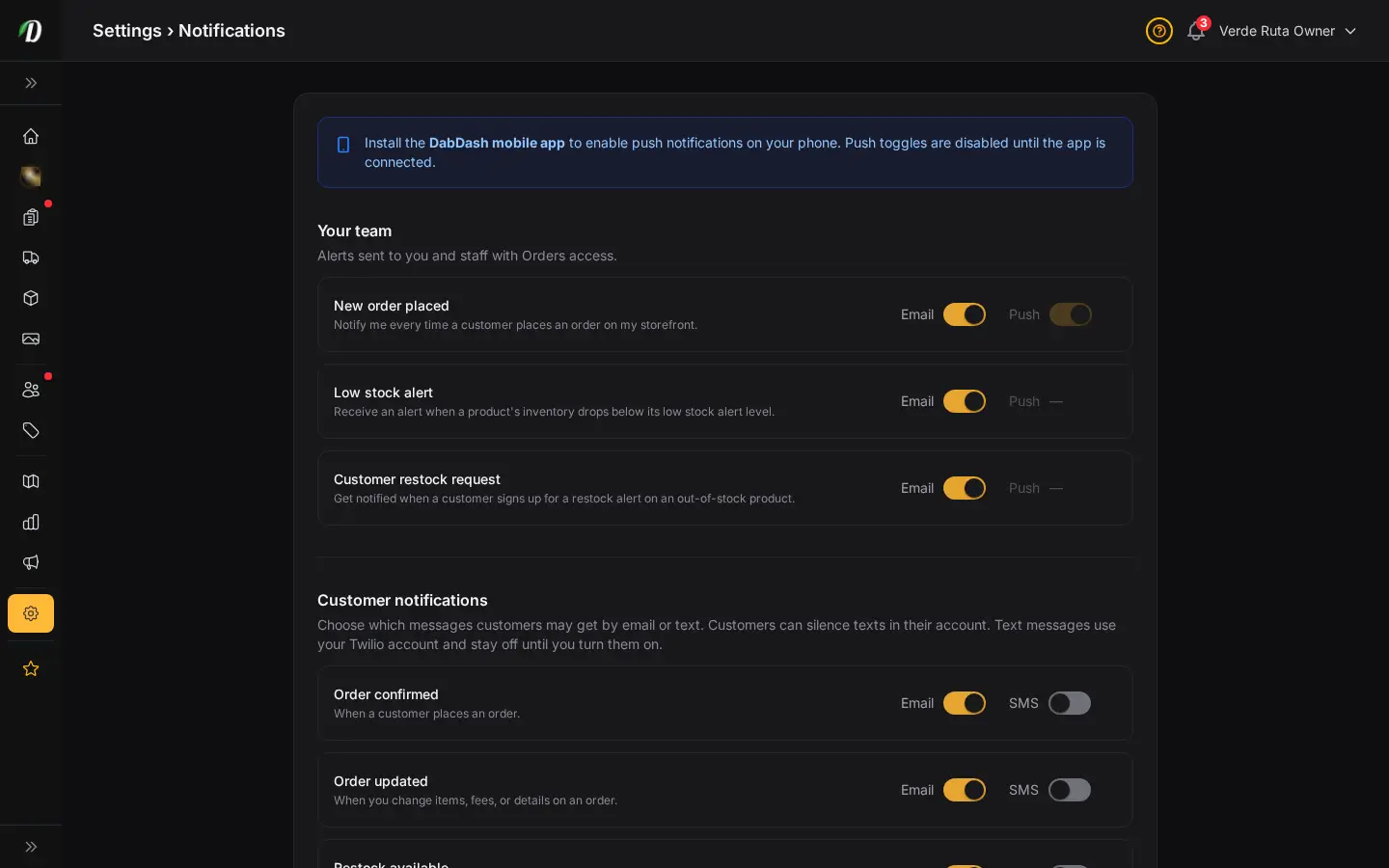This screenshot has height=868, width=1389.
Task: Open the star icon in sidebar
Action: (x=31, y=668)
